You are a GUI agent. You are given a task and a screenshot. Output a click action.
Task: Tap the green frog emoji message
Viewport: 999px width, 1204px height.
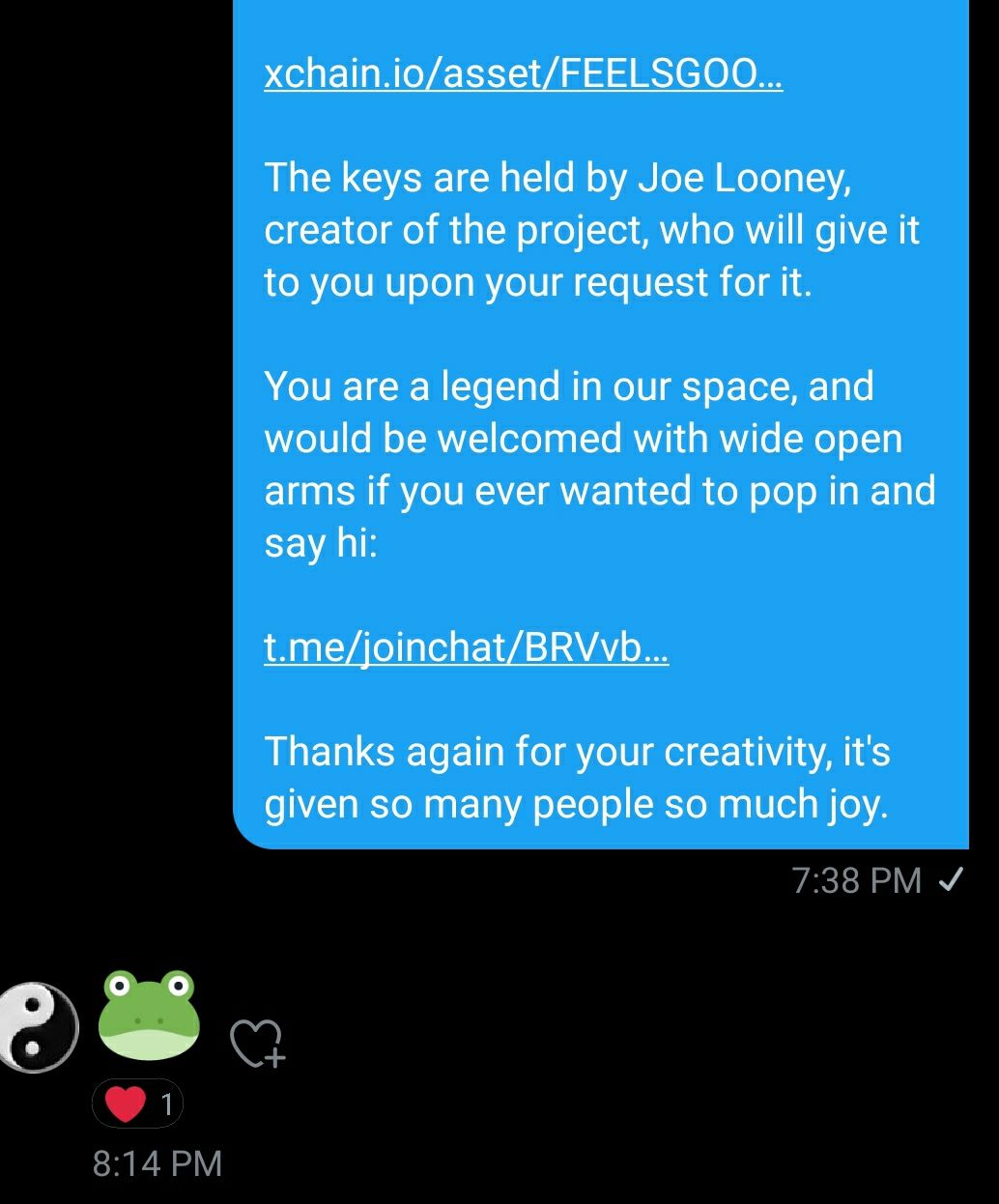pyautogui.click(x=149, y=1015)
